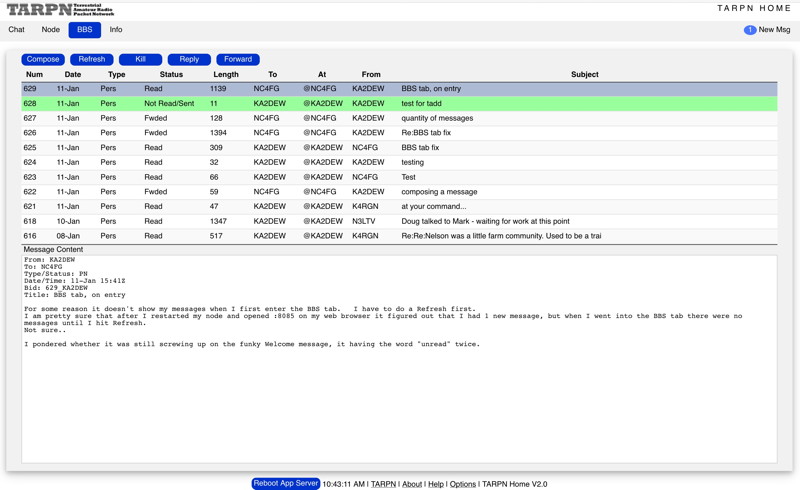Click the Reboot App Server button
Image resolution: width=800 pixels, height=490 pixels.
(x=286, y=483)
